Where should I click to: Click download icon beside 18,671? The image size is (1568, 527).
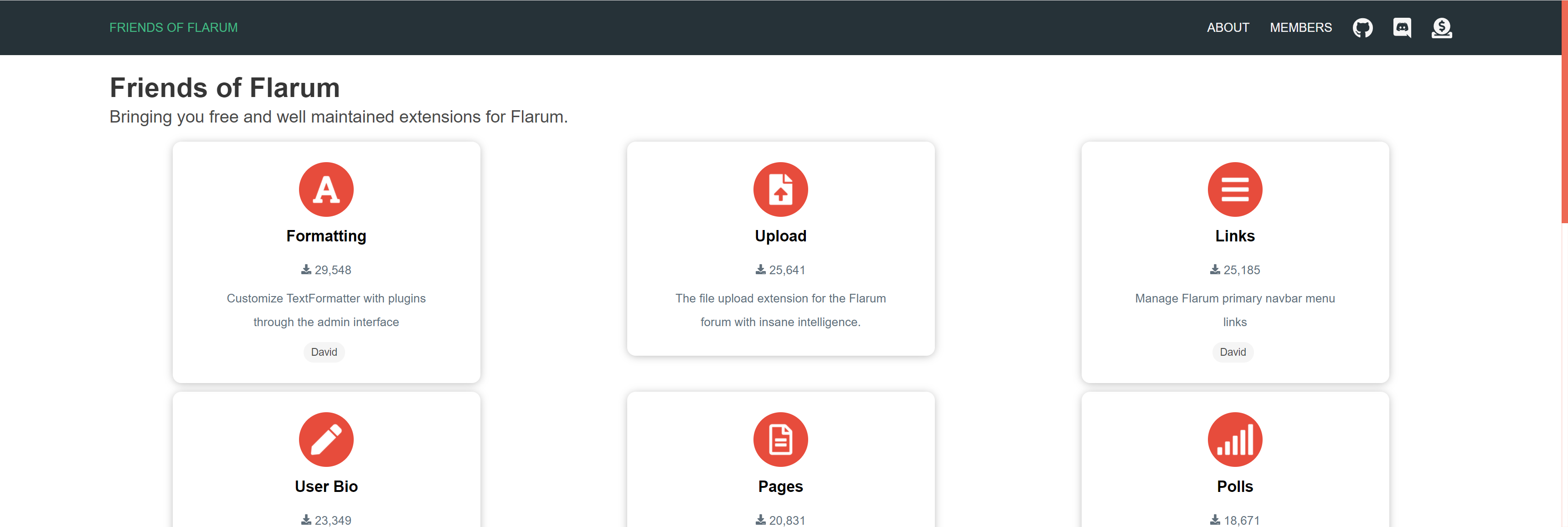click(1215, 520)
